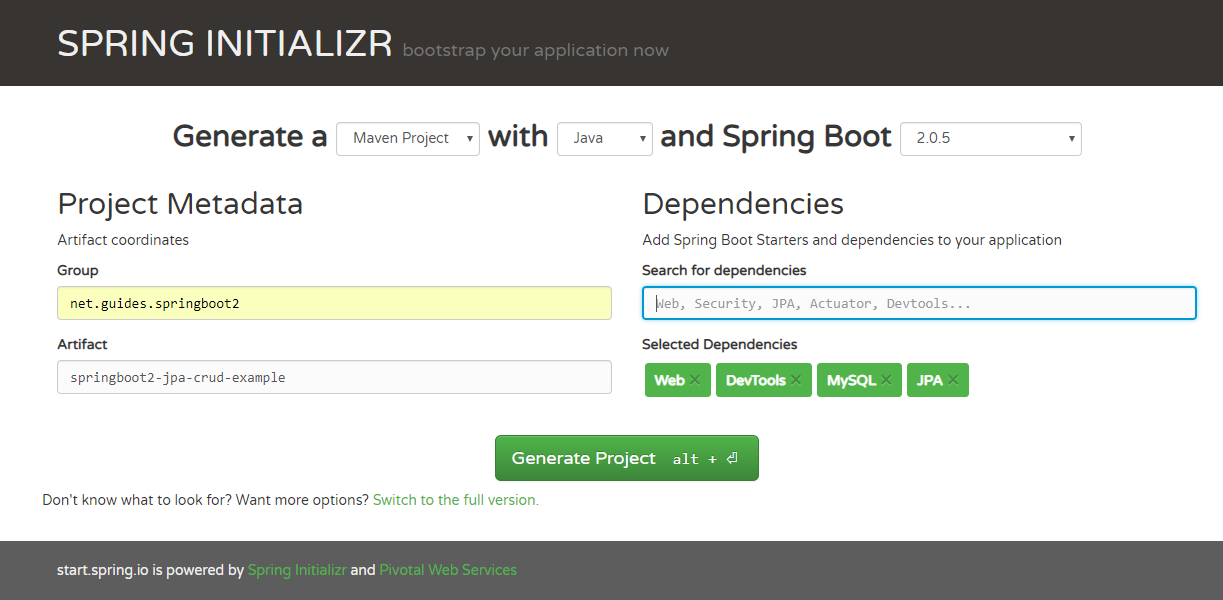Click the SPRING INITIALIZR header title
The width and height of the screenshot is (1223, 600).
224,42
